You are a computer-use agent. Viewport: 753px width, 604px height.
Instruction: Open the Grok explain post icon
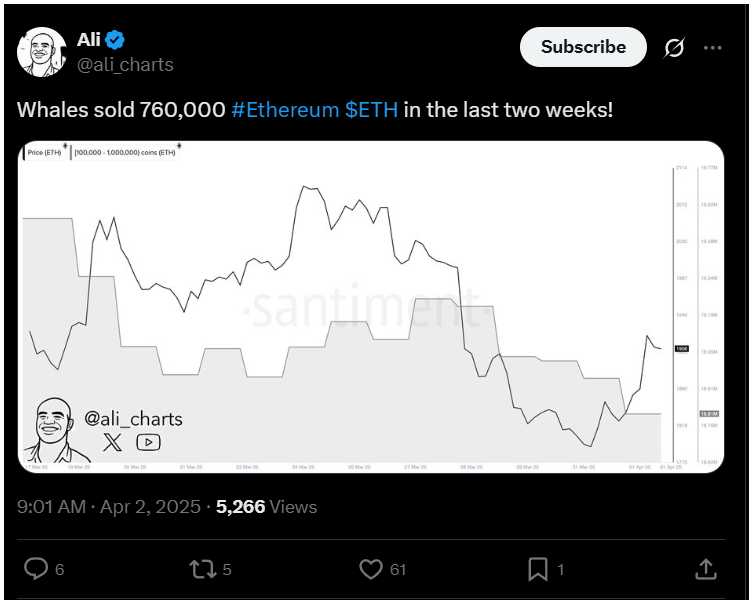(x=674, y=48)
